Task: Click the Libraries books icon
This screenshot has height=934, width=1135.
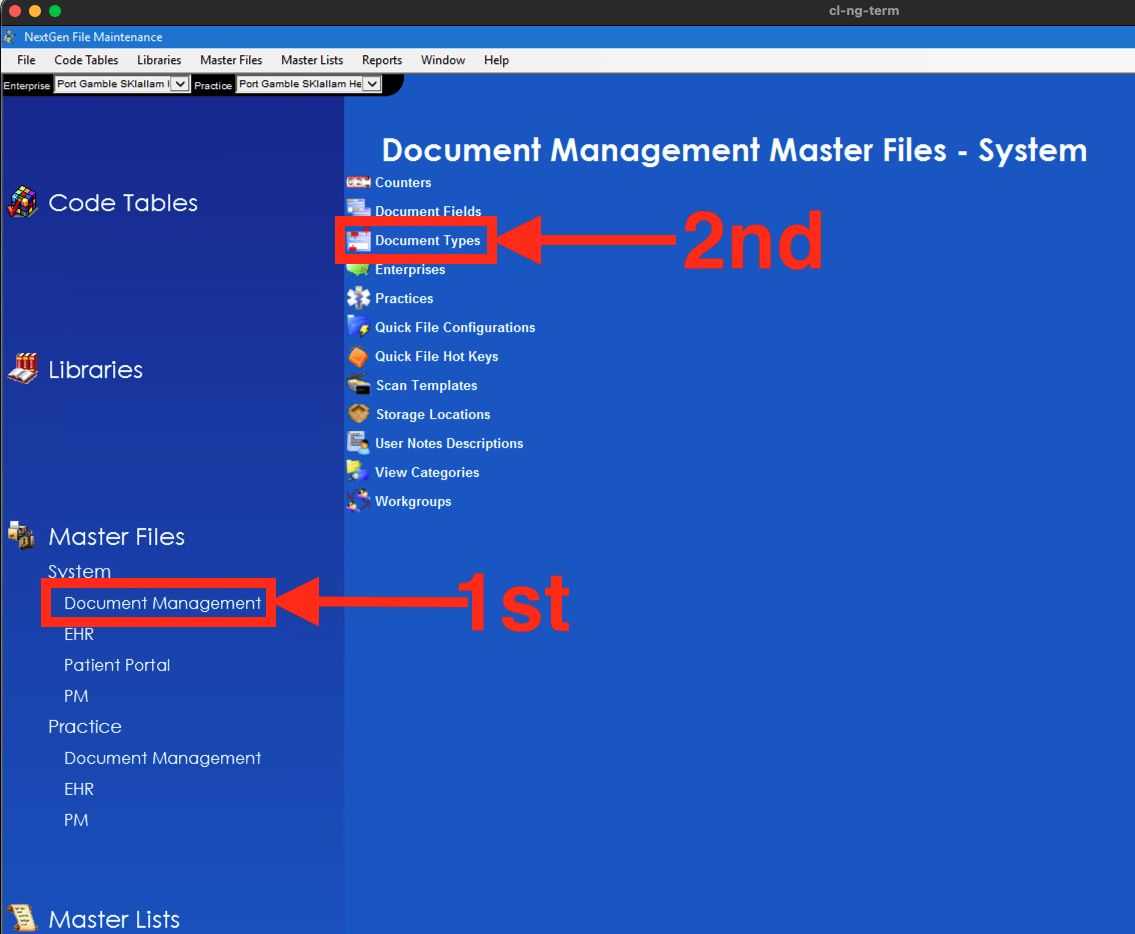Action: click(x=22, y=369)
